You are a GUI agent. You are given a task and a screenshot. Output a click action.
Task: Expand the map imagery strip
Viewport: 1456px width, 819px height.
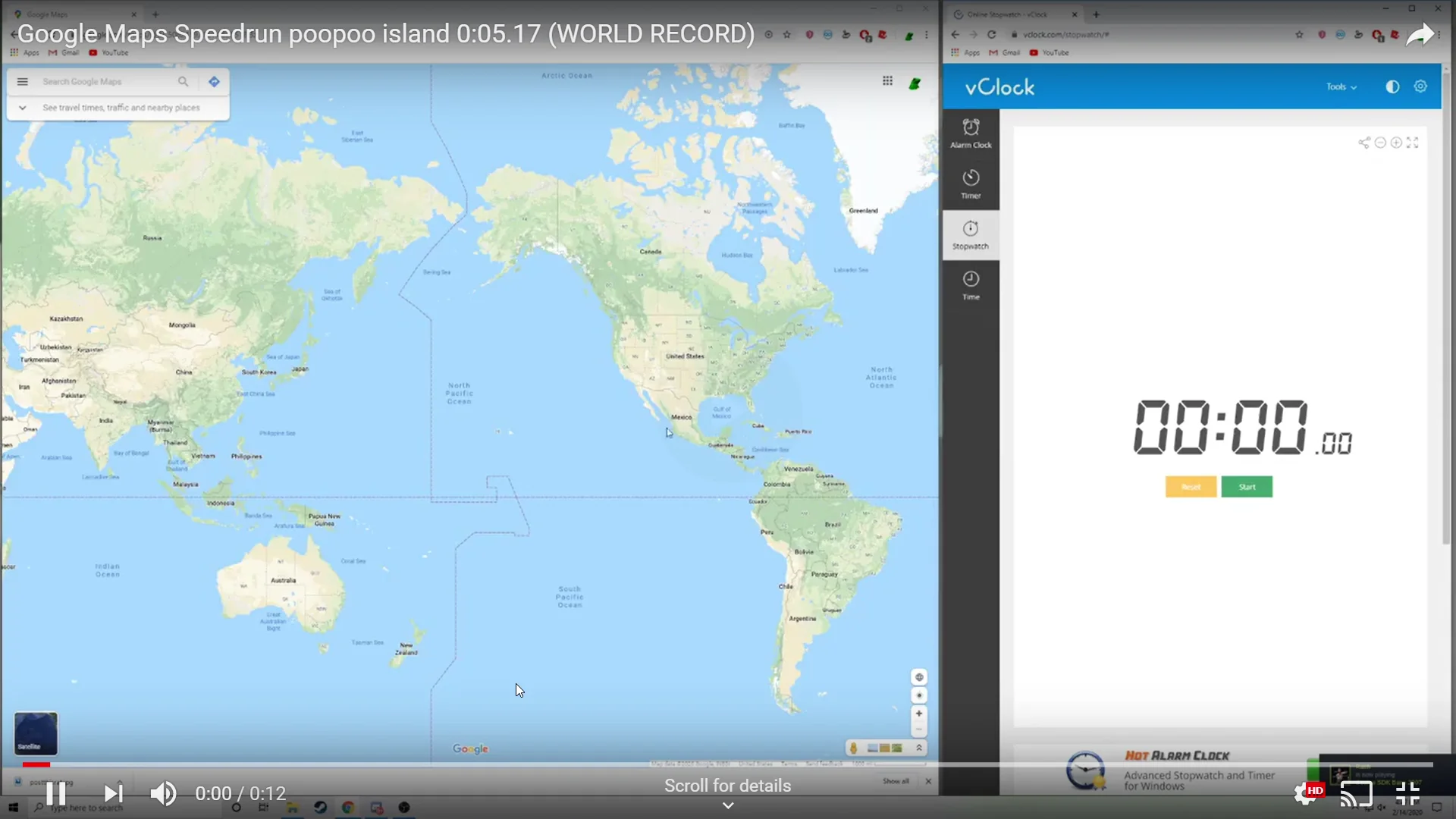click(919, 748)
